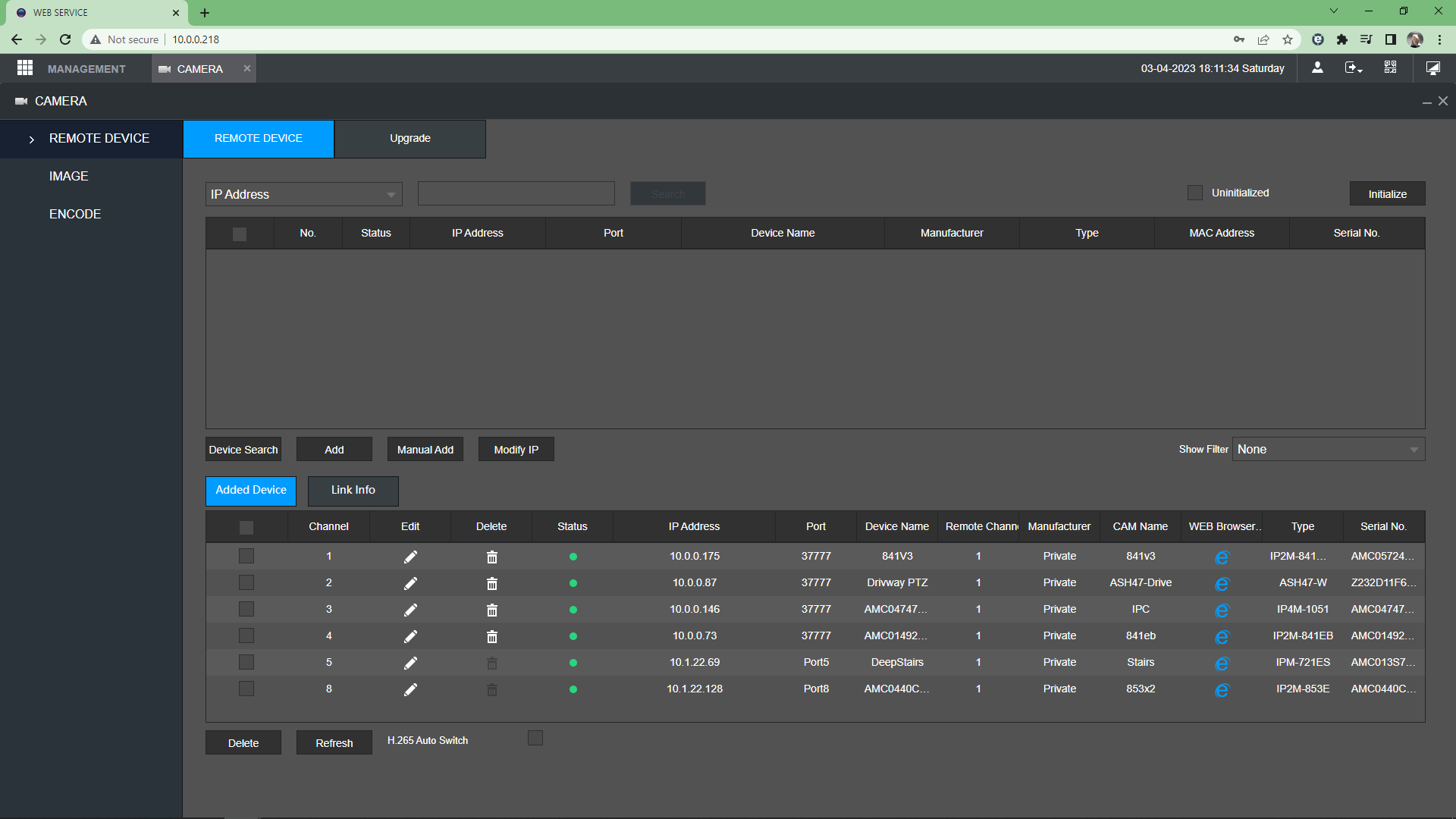Delete the Drivway PTZ device

491,583
